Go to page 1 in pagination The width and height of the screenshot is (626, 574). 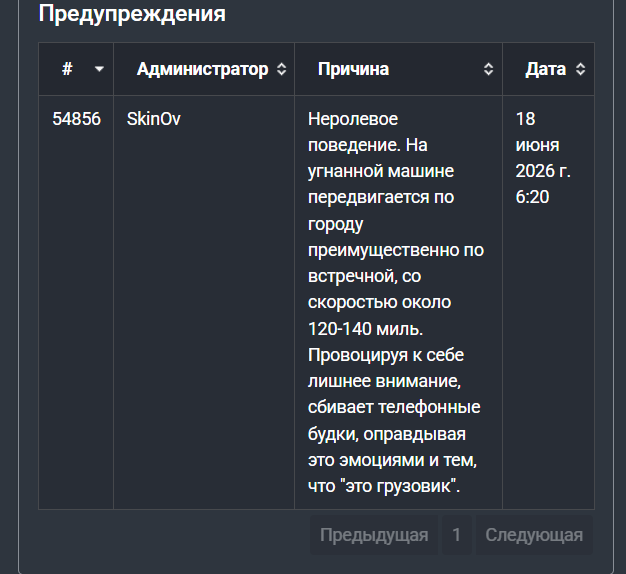[457, 535]
